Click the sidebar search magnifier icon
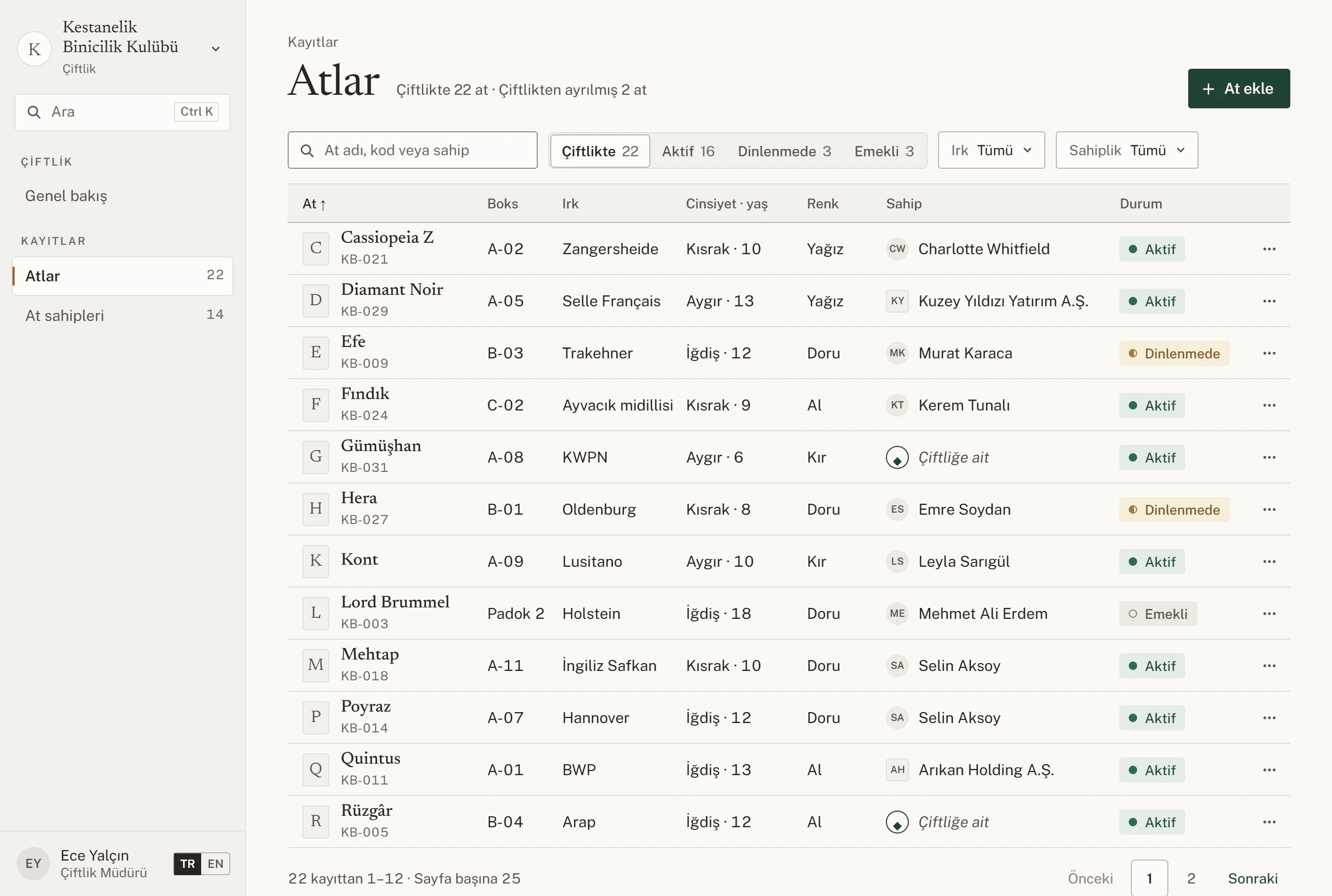The image size is (1332, 896). [34, 112]
